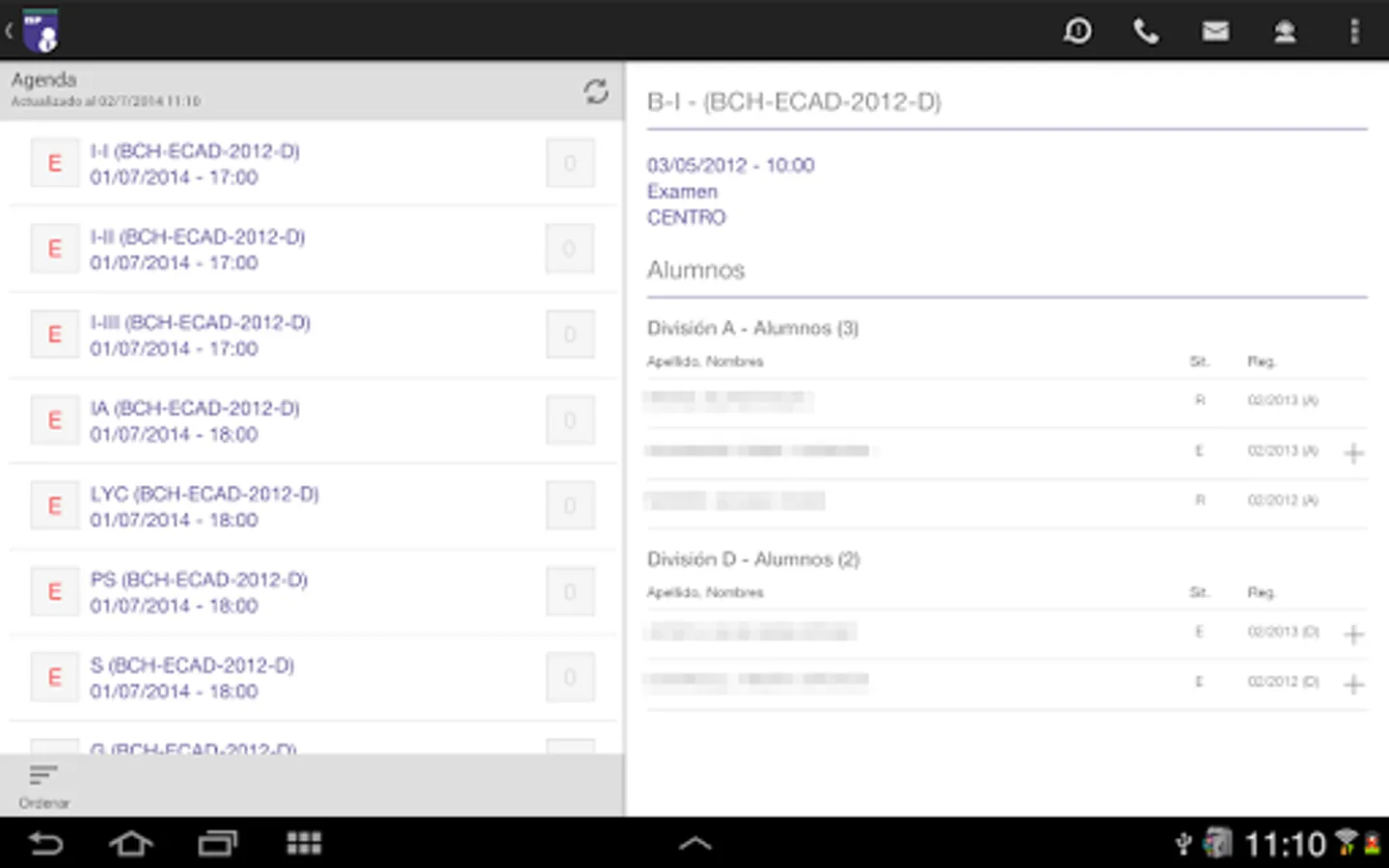Open the grid menu icon in navigation bar
Viewport: 1389px width, 868px height.
tap(304, 844)
